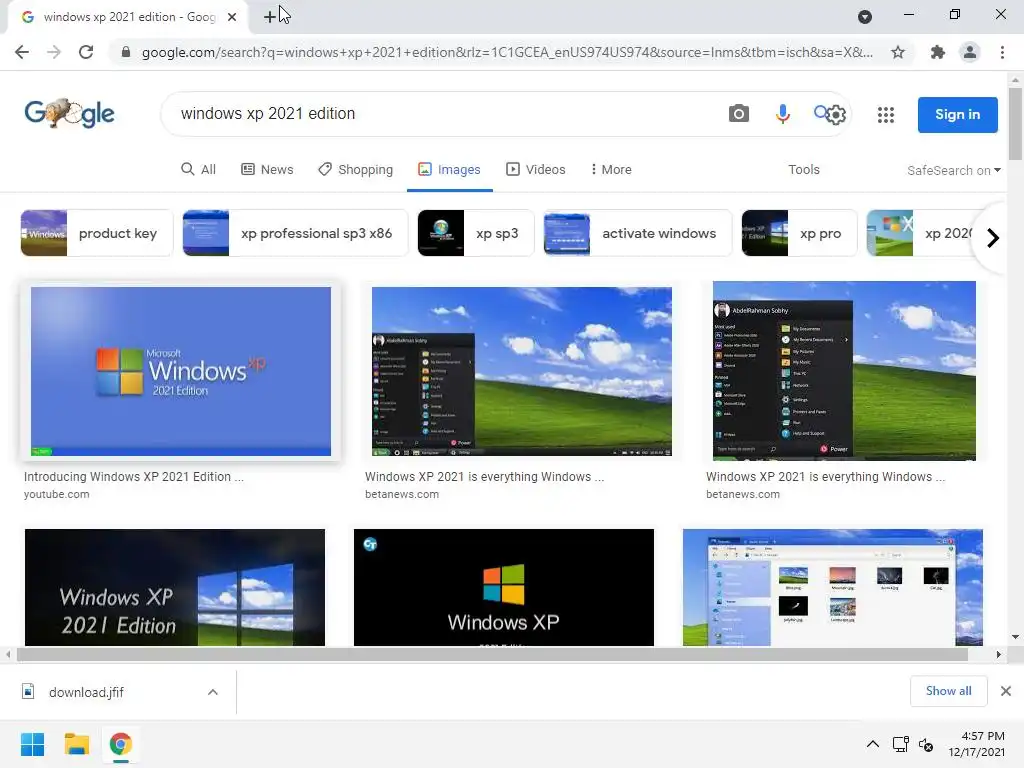
Task: Show more suggestion chips with the right arrow
Action: tap(993, 238)
